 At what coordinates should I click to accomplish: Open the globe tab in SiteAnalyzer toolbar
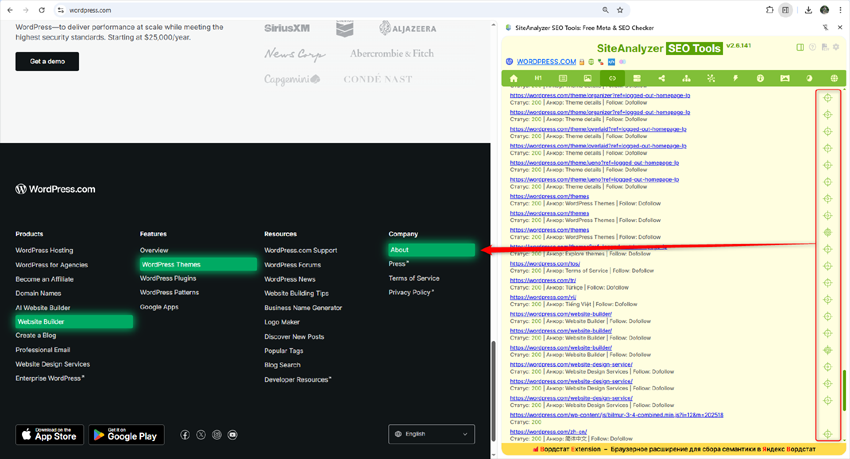(x=834, y=79)
